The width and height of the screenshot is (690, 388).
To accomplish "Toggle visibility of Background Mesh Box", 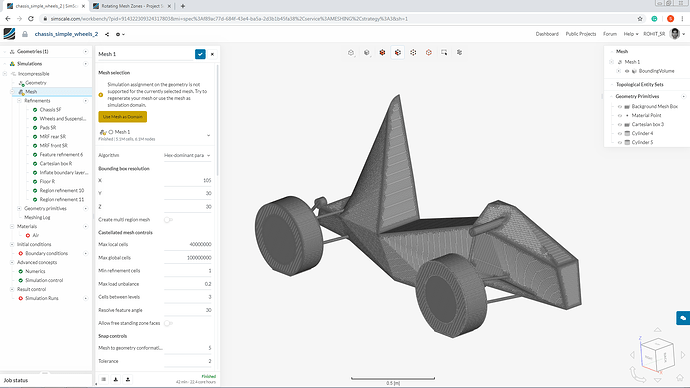I will [x=620, y=106].
